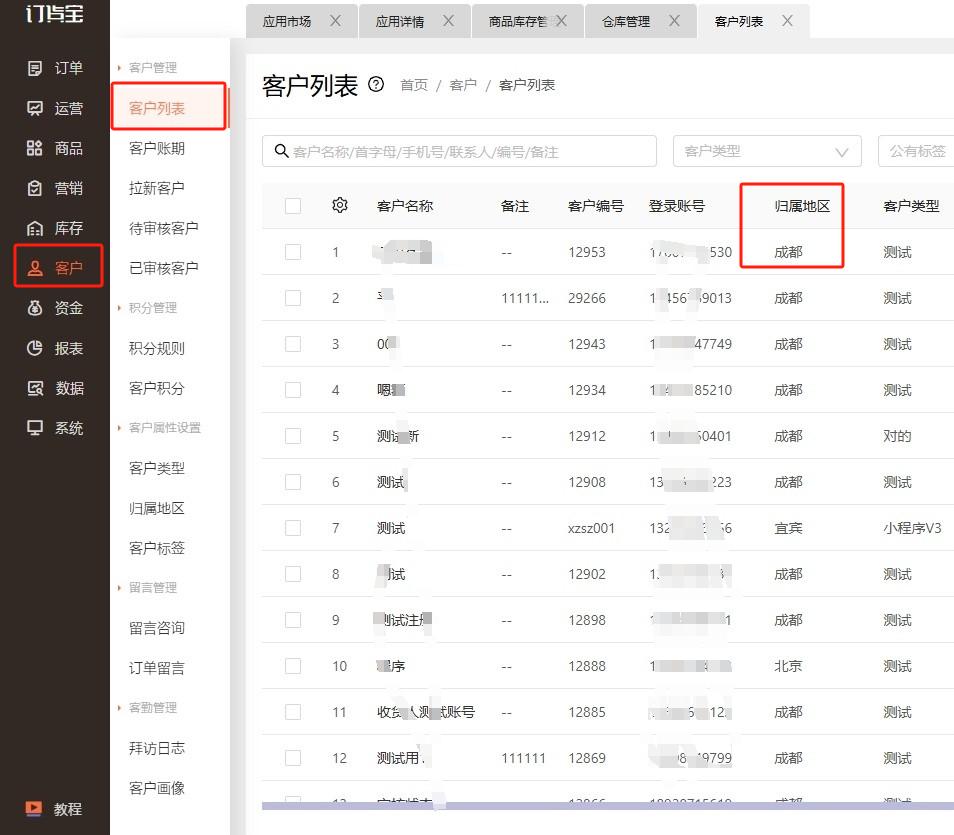Go to 客户 breadcrumb link
Viewport: 954px width, 835px height.
463,85
